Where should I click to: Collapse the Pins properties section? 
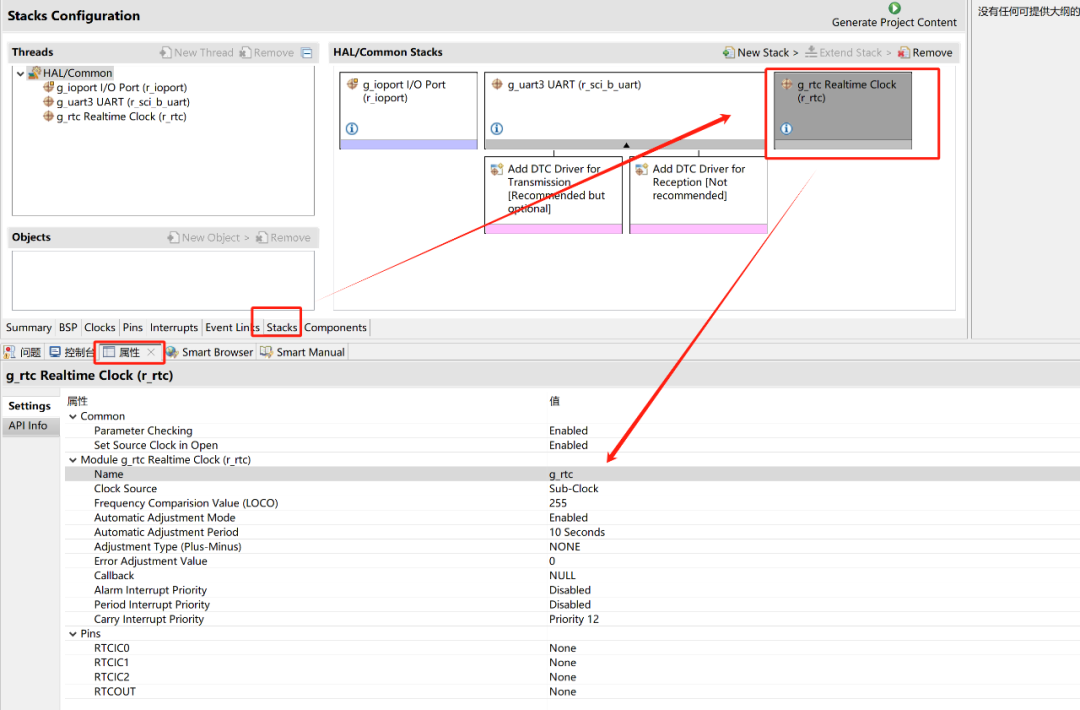pos(73,634)
